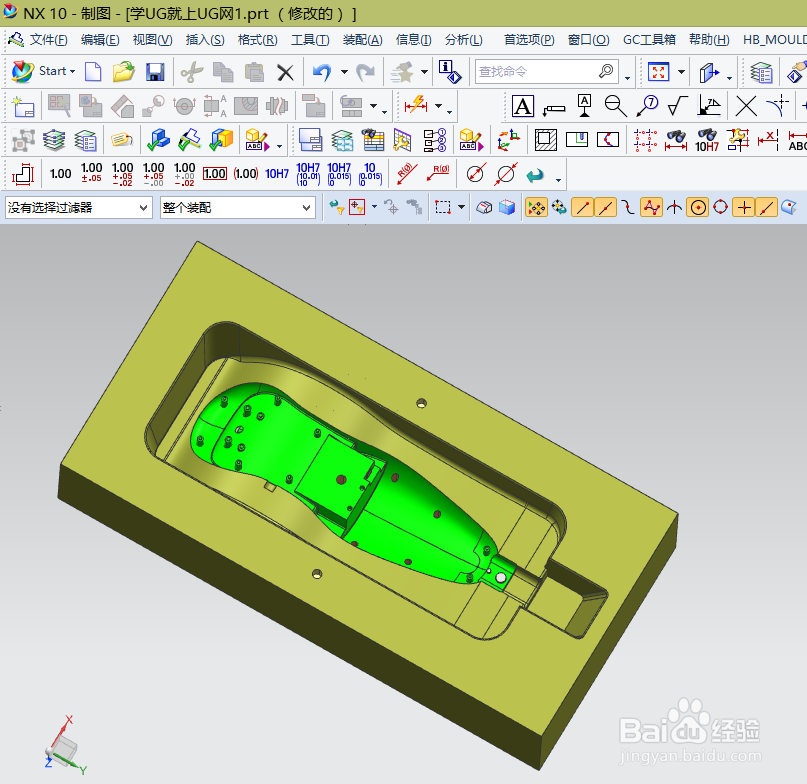The height and width of the screenshot is (784, 807).
Task: Open the 文件(F) menu
Action: pos(48,40)
